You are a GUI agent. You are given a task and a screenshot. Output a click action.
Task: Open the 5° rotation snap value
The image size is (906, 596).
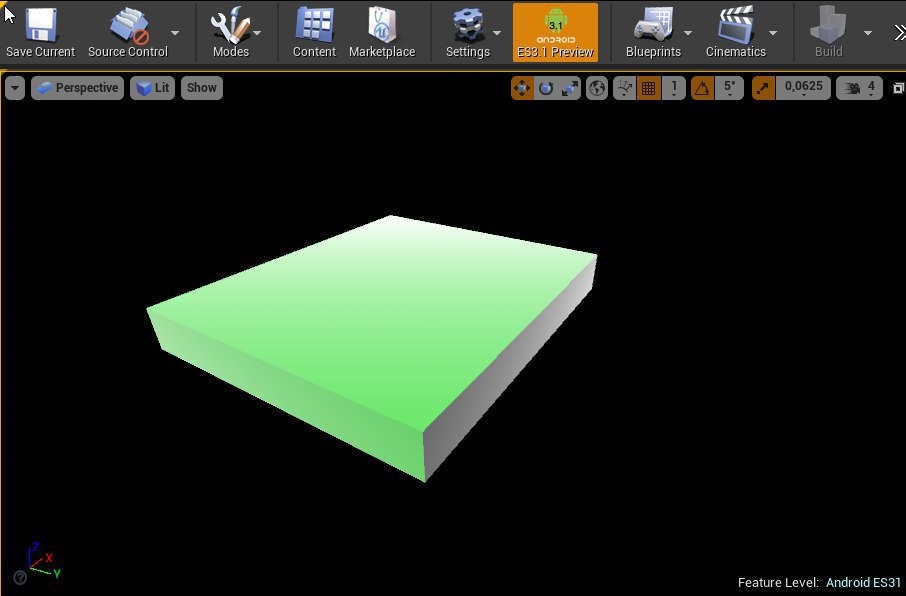click(x=729, y=88)
